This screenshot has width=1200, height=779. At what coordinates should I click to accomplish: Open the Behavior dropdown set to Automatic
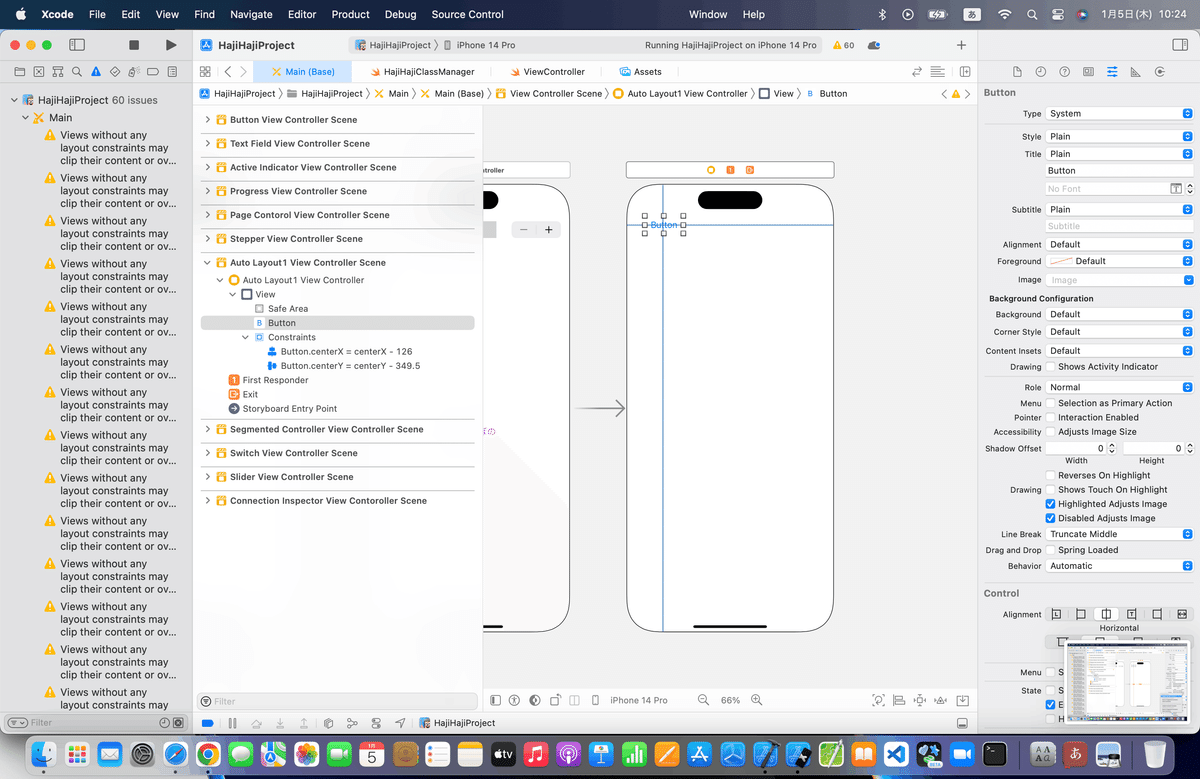(1119, 566)
